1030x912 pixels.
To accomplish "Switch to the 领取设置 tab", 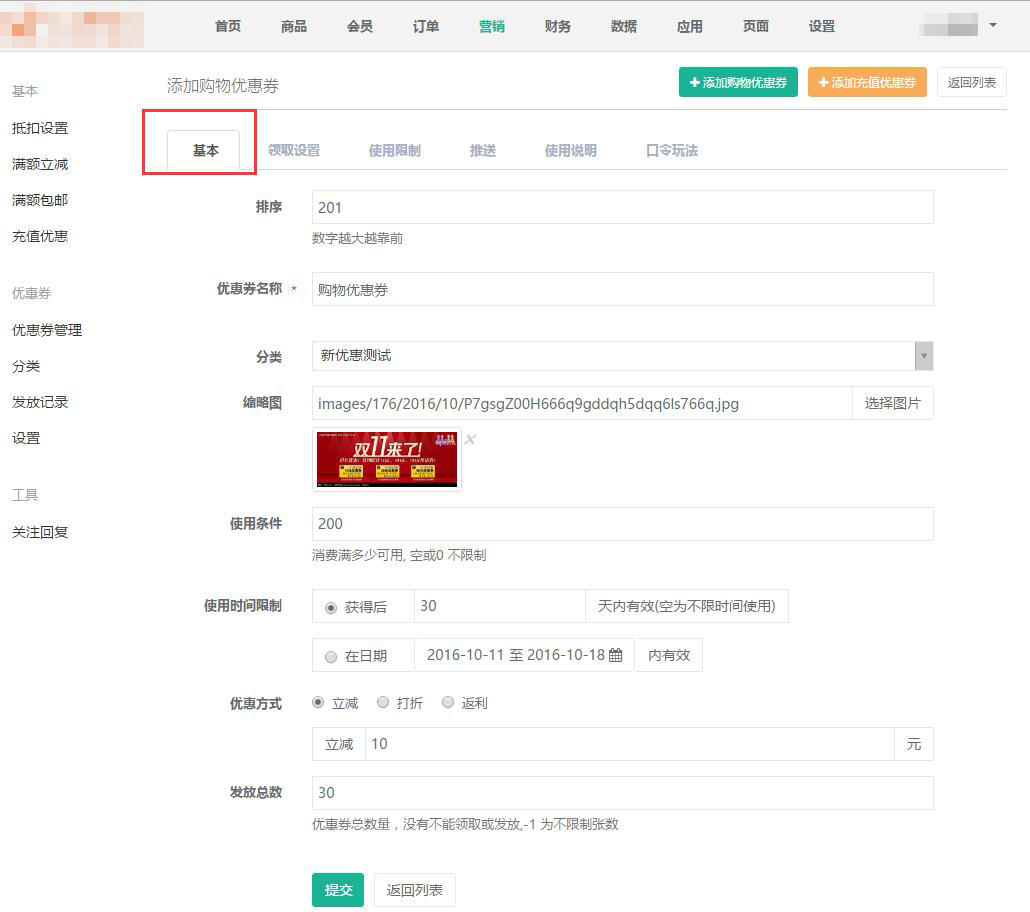I will click(x=294, y=151).
